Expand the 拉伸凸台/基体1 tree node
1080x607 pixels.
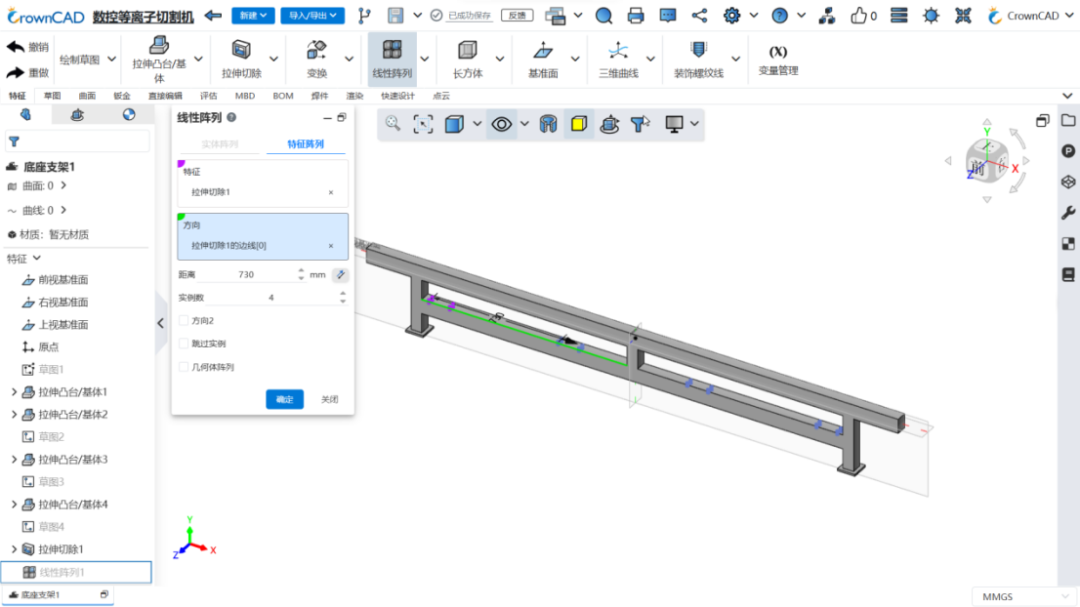(14, 392)
